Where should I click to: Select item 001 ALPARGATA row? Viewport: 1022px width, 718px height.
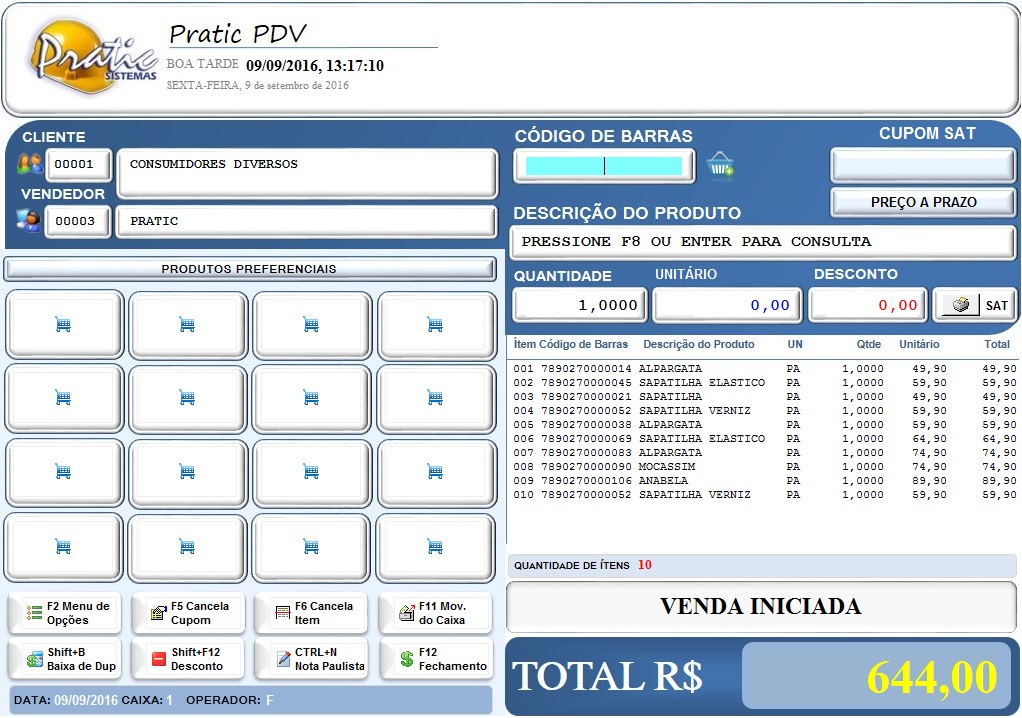pos(765,369)
